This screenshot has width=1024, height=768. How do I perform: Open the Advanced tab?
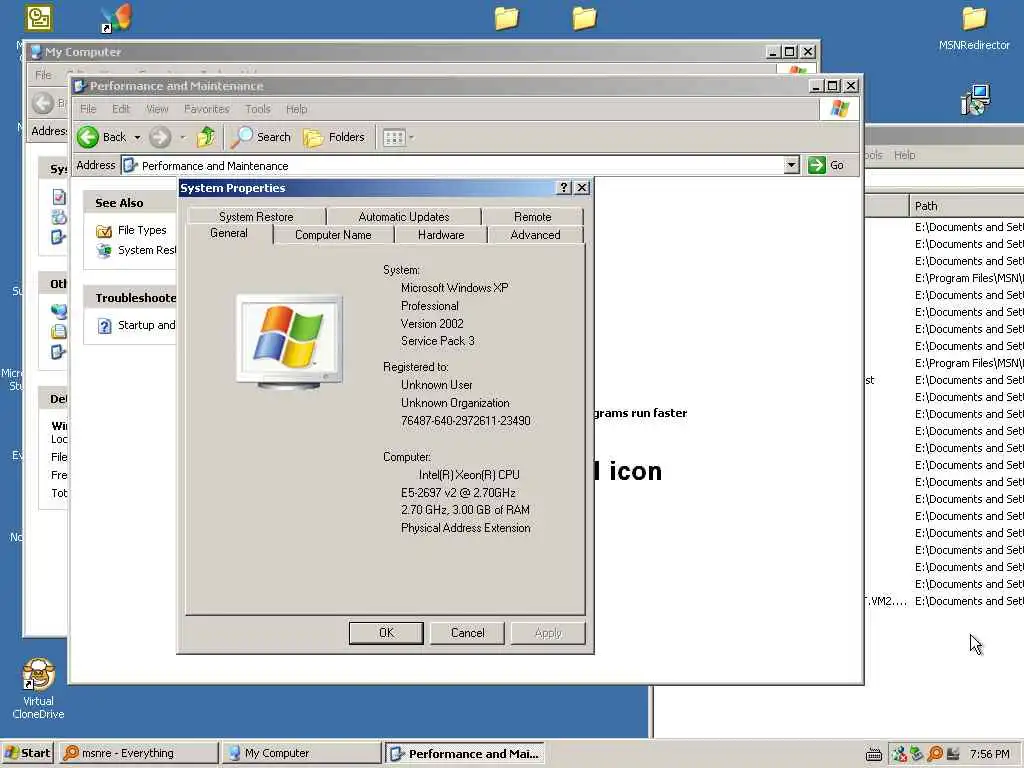(535, 235)
